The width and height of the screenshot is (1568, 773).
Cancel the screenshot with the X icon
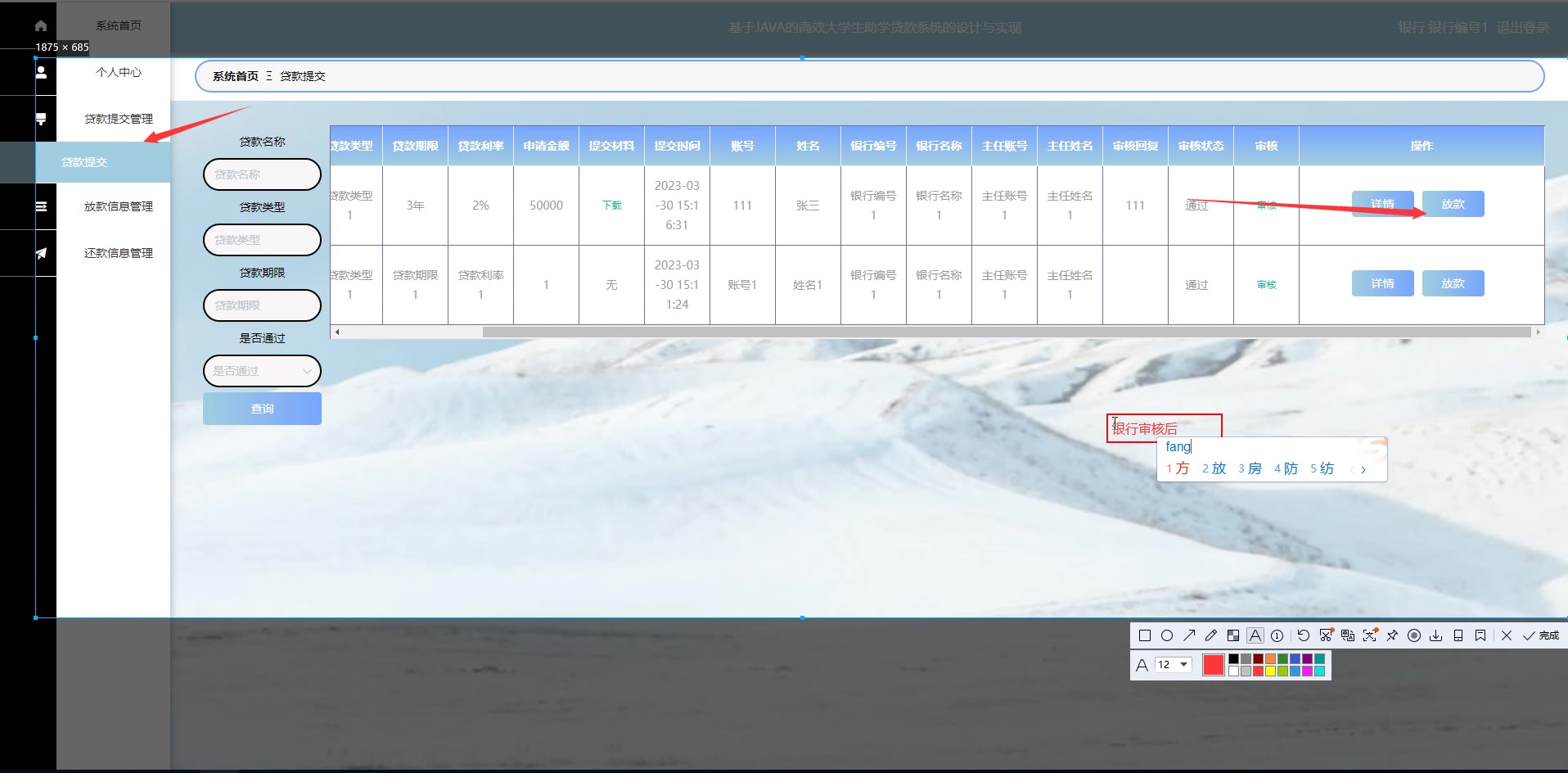point(1507,635)
